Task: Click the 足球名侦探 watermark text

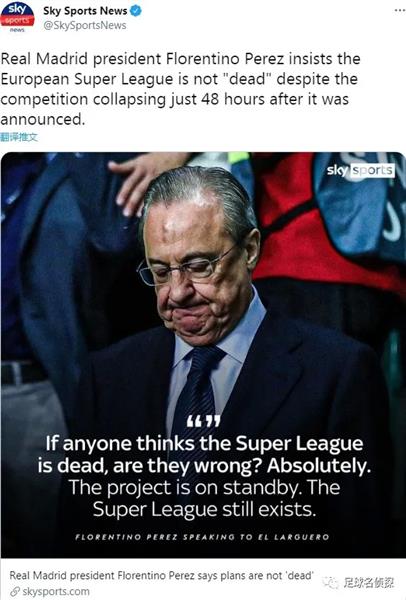Action: pyautogui.click(x=368, y=583)
